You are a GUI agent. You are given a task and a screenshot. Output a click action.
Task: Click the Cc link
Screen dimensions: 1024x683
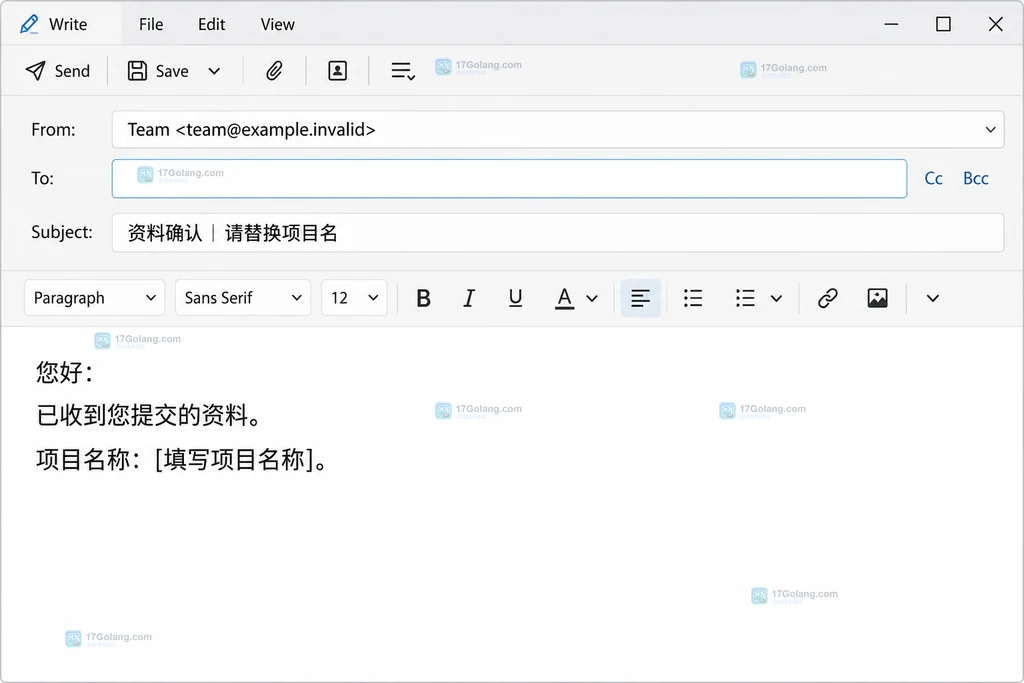pos(933,178)
